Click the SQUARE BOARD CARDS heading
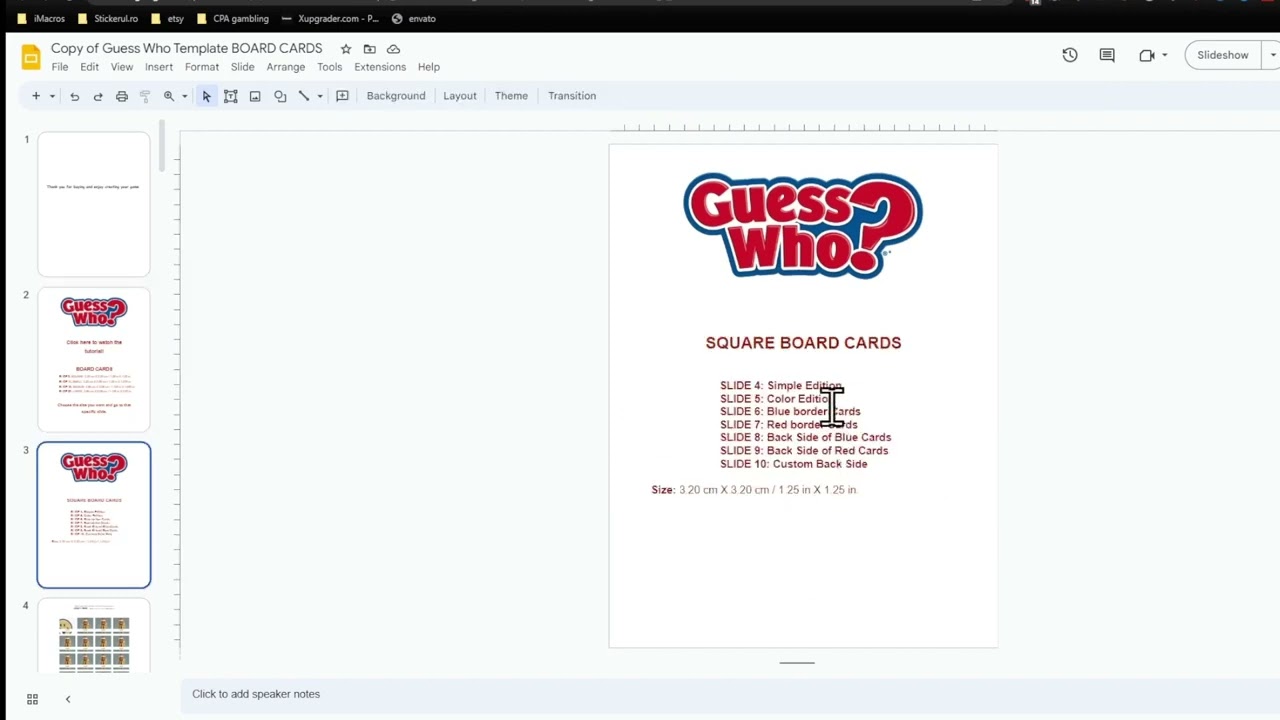Screen dimensions: 1280x720 [803, 342]
